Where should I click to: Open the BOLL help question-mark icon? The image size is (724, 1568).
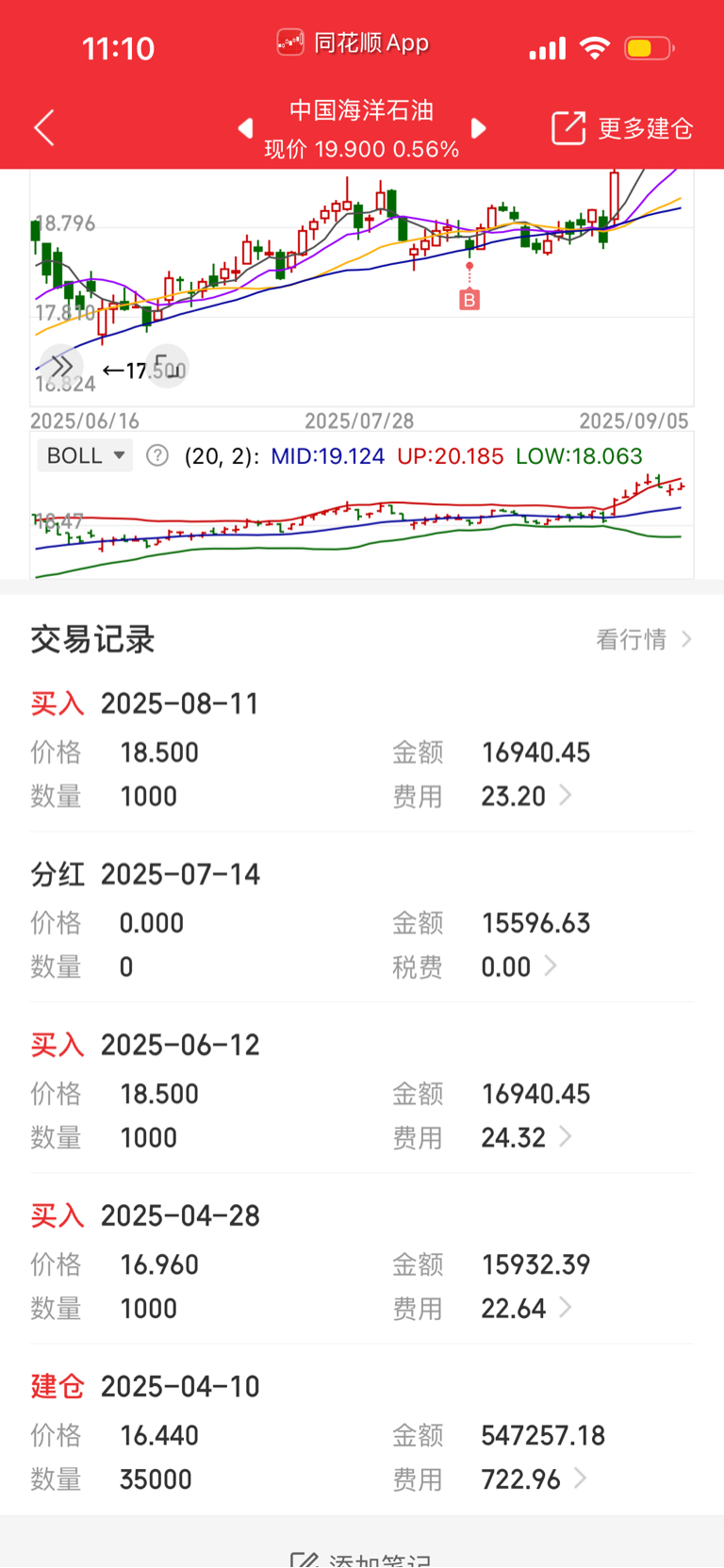pos(157,456)
